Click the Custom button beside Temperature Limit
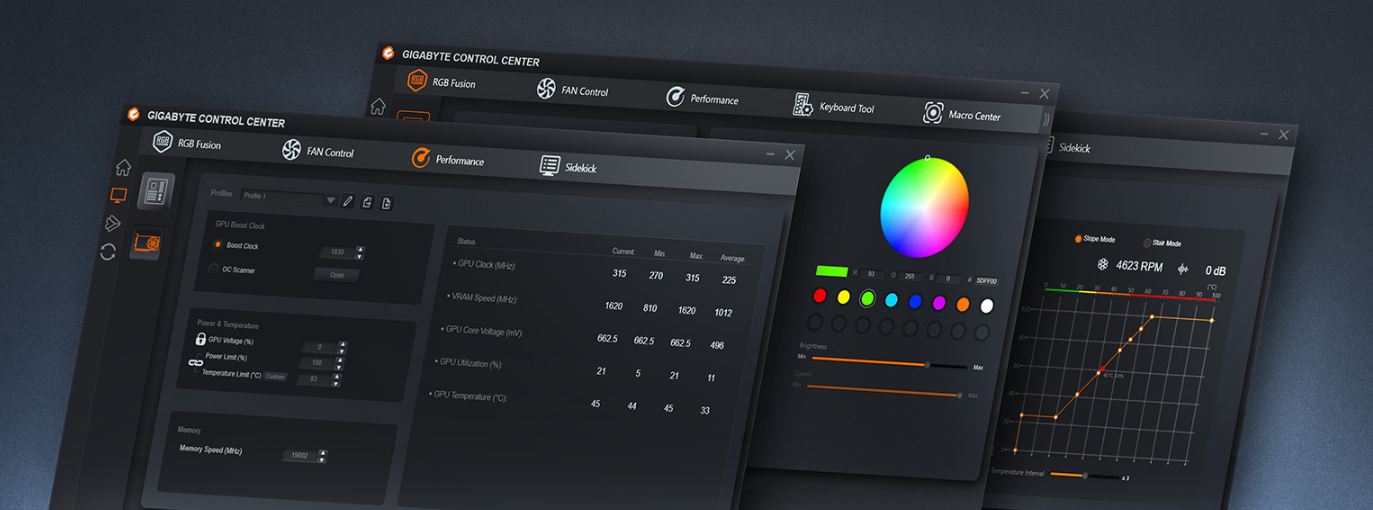 tap(276, 376)
